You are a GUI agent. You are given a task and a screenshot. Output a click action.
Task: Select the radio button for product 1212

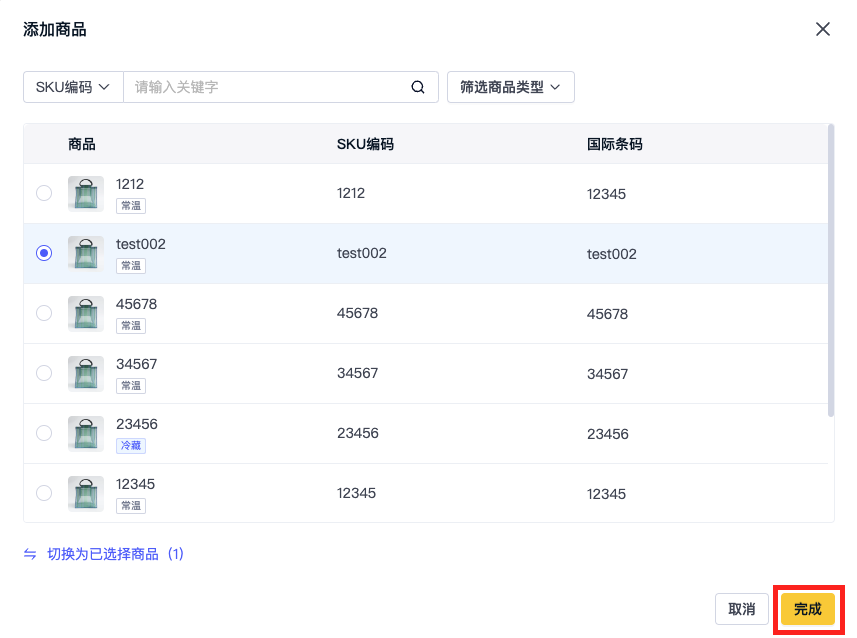(x=44, y=193)
